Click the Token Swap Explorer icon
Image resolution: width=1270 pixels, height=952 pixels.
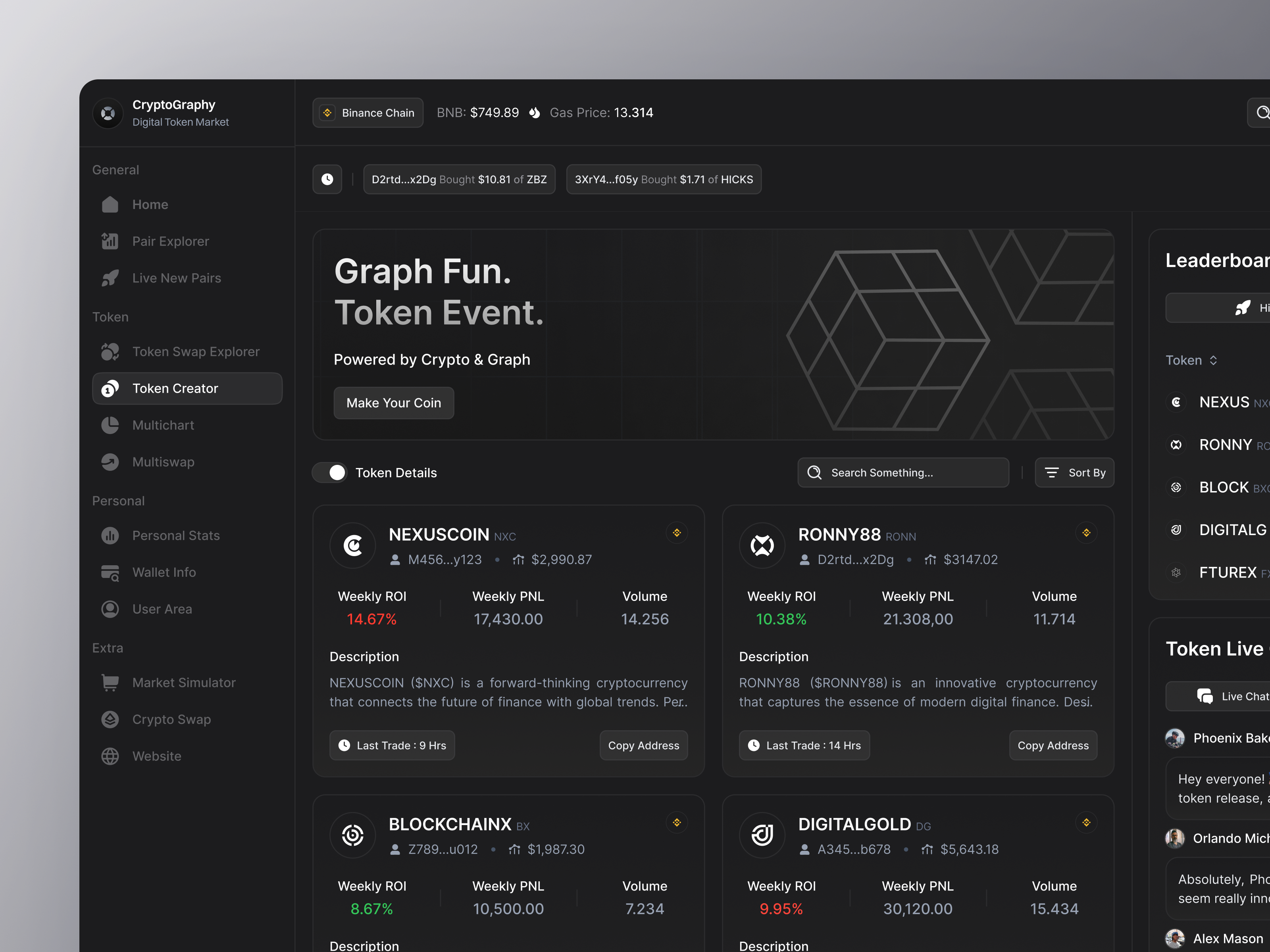tap(110, 352)
